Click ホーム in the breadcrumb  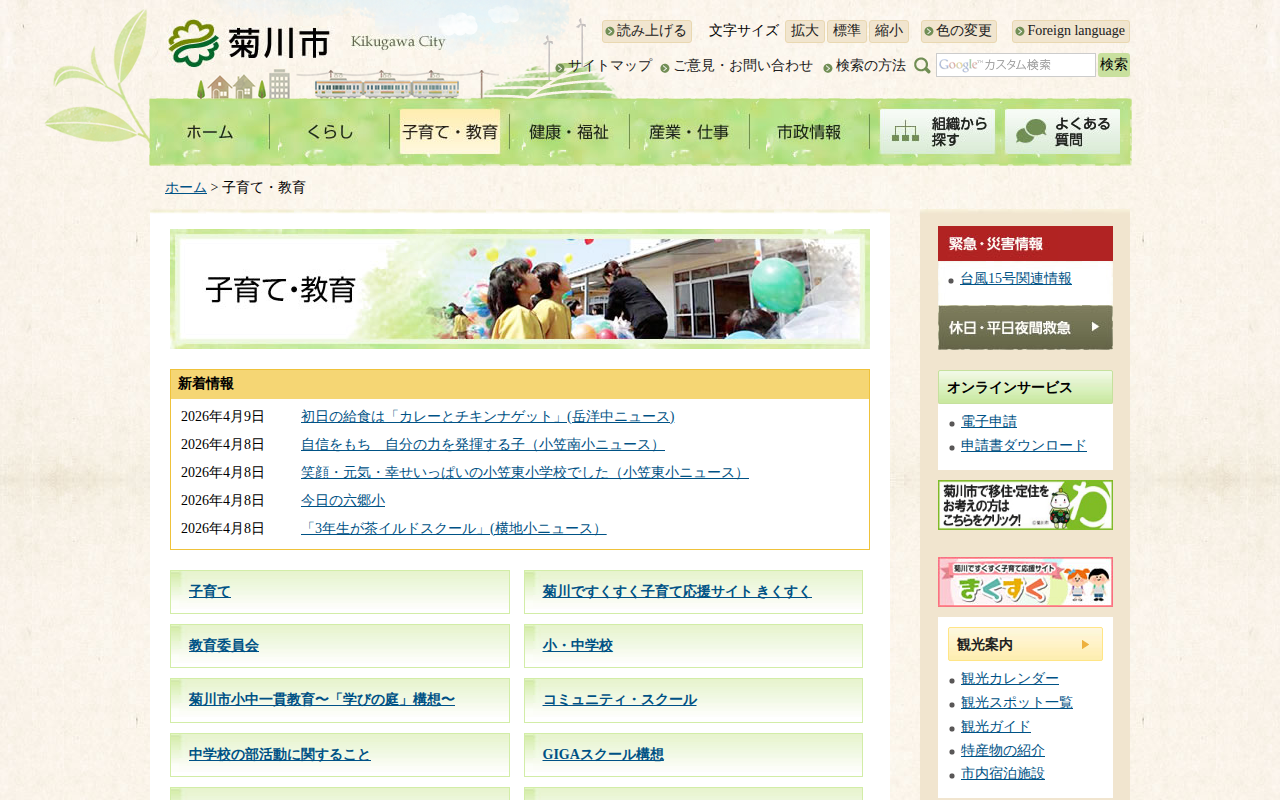(x=186, y=188)
